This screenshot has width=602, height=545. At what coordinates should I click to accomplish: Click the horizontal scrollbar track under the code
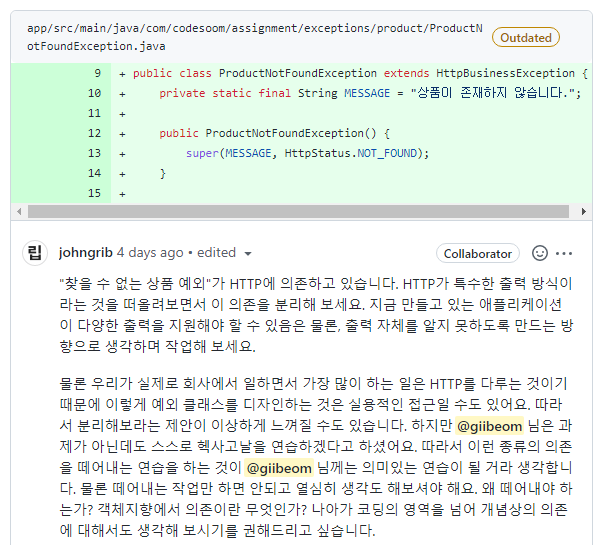[x=298, y=211]
